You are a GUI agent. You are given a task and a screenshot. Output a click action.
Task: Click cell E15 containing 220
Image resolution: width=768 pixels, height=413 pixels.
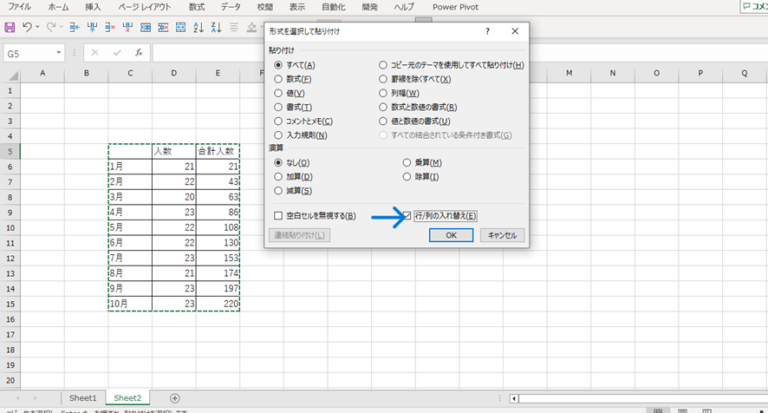[x=217, y=303]
